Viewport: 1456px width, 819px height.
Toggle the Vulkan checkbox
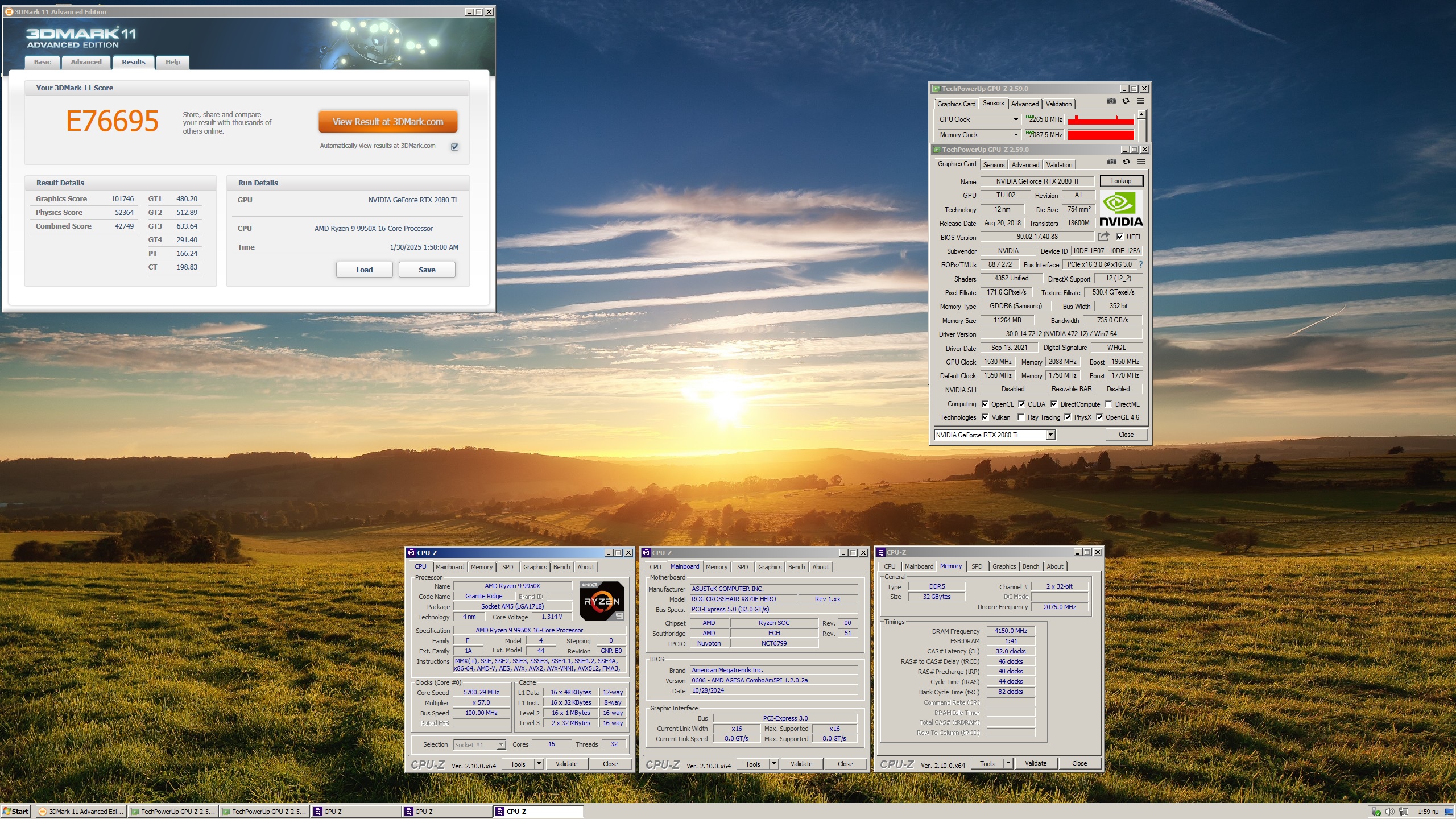(985, 417)
